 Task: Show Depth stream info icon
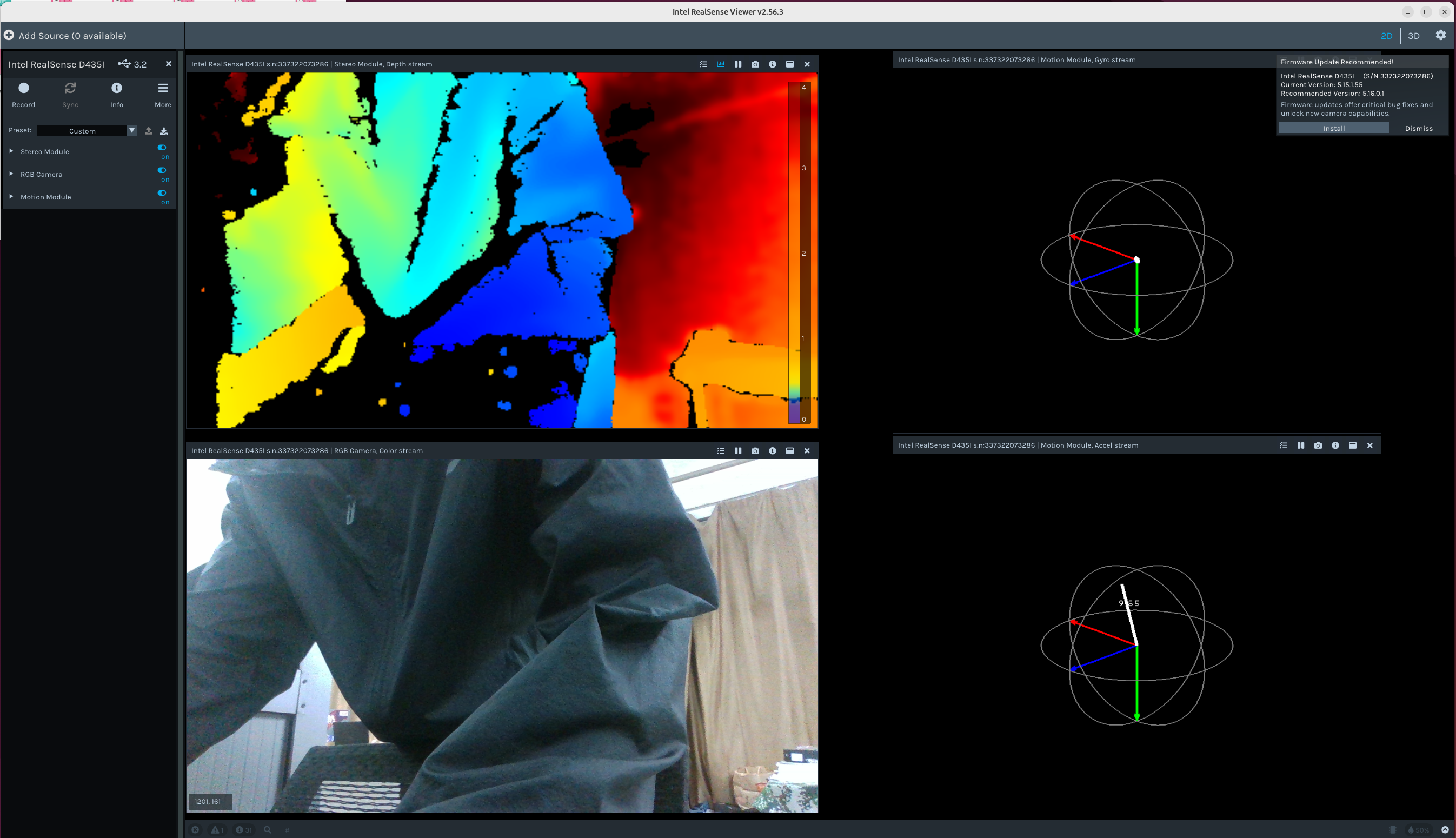(772, 64)
